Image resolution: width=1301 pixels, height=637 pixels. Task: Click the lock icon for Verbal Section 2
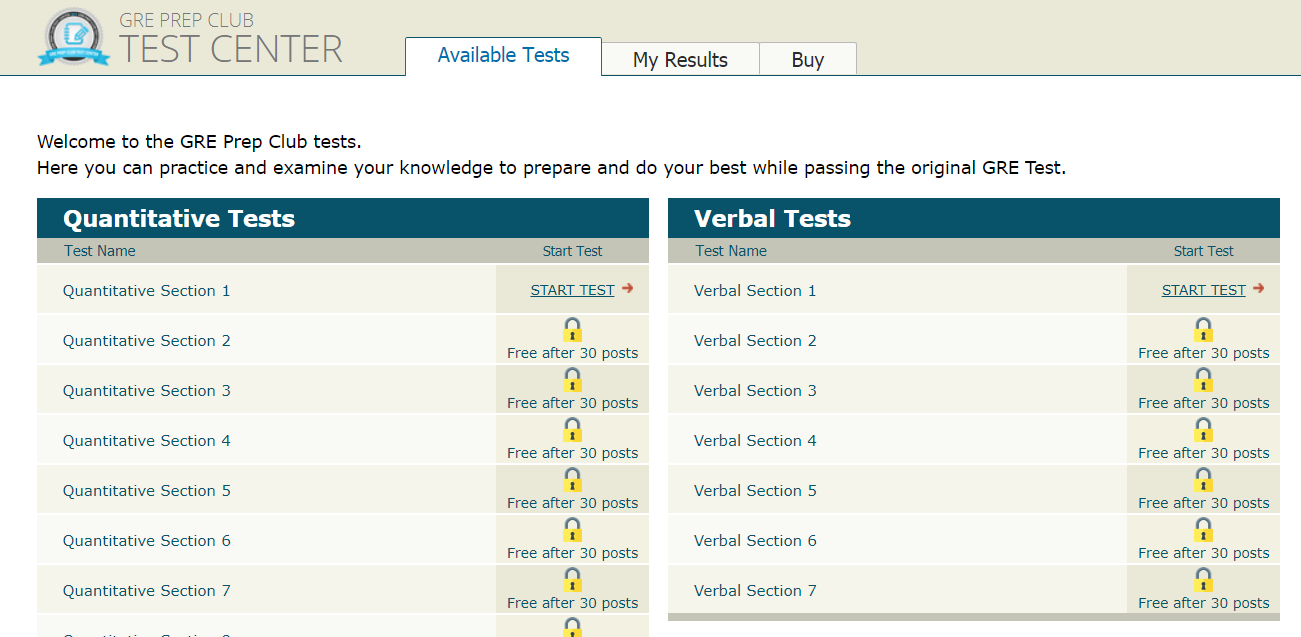[1203, 330]
